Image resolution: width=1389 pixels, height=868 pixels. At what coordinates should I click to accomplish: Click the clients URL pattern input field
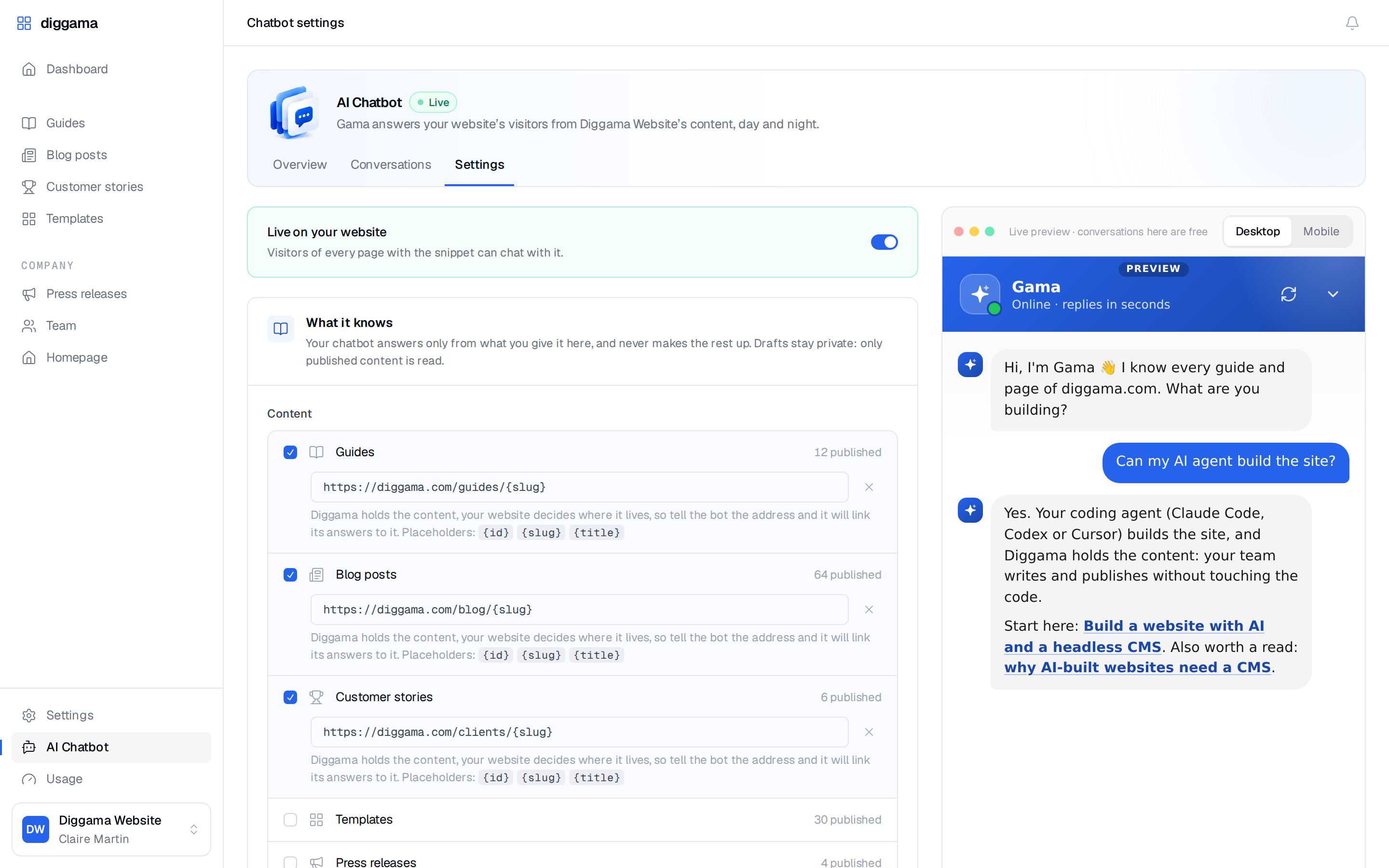[579, 732]
